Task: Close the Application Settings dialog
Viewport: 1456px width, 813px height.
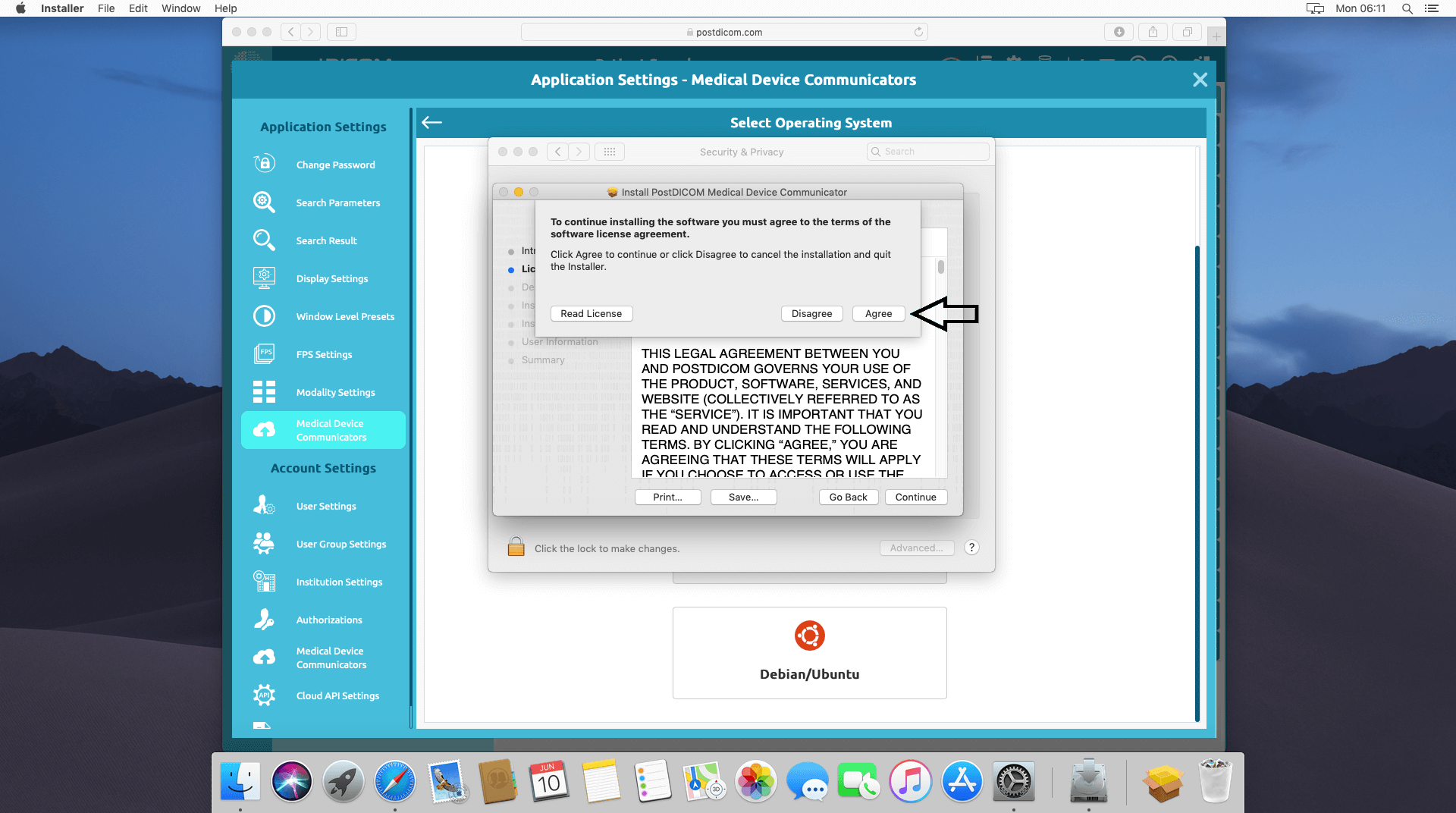Action: [x=1200, y=80]
